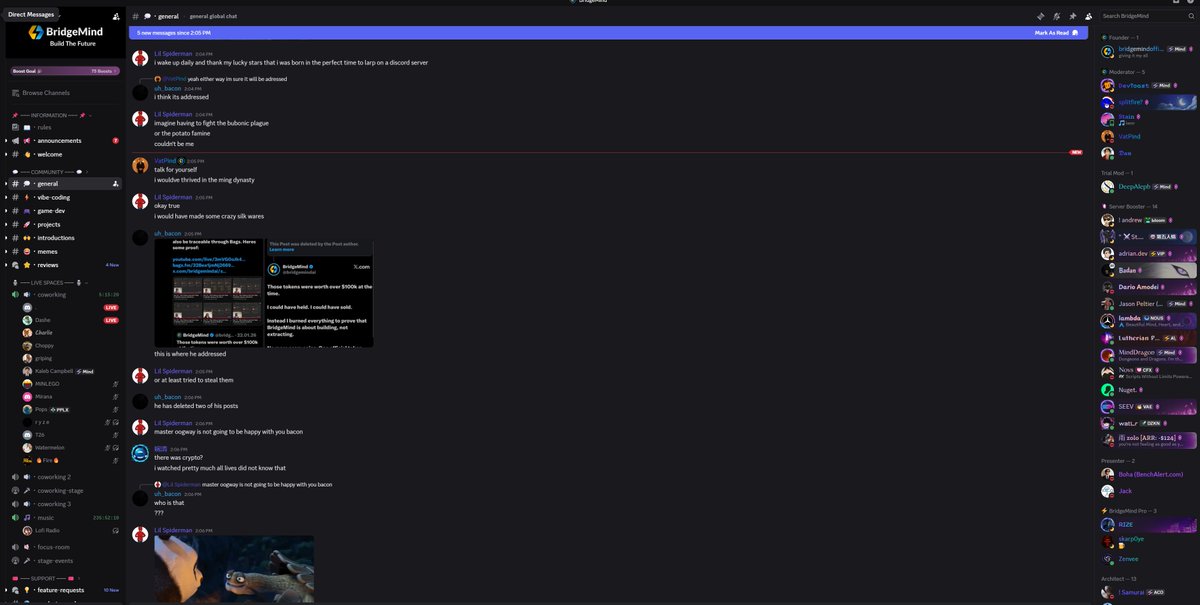Open the turtle GIF at bottom of chat
This screenshot has width=1200, height=605.
pyautogui.click(x=234, y=570)
